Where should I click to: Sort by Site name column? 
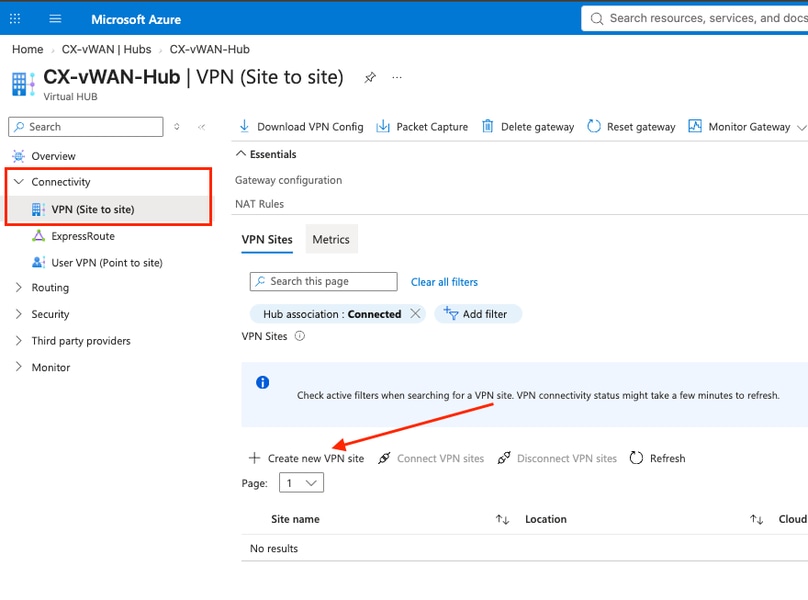click(x=502, y=520)
